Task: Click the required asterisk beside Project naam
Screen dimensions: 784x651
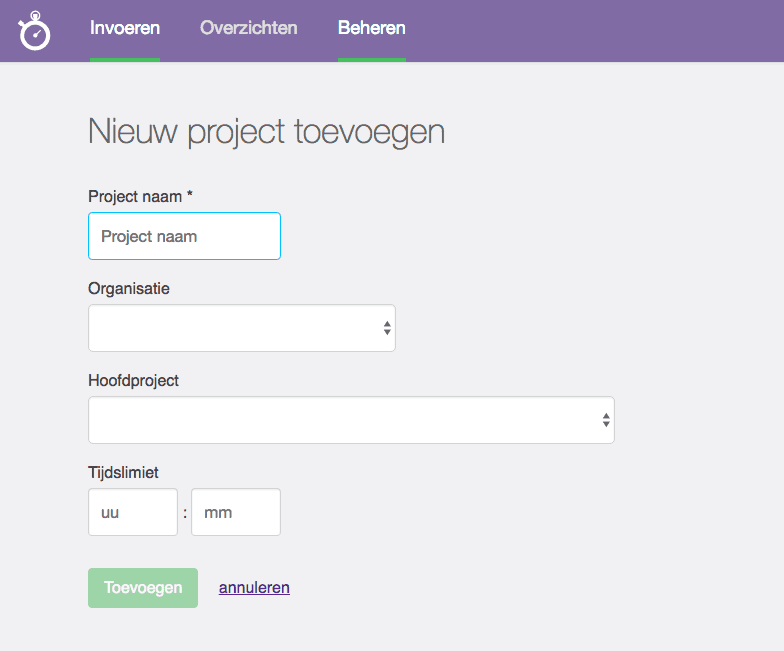Action: (x=190, y=194)
